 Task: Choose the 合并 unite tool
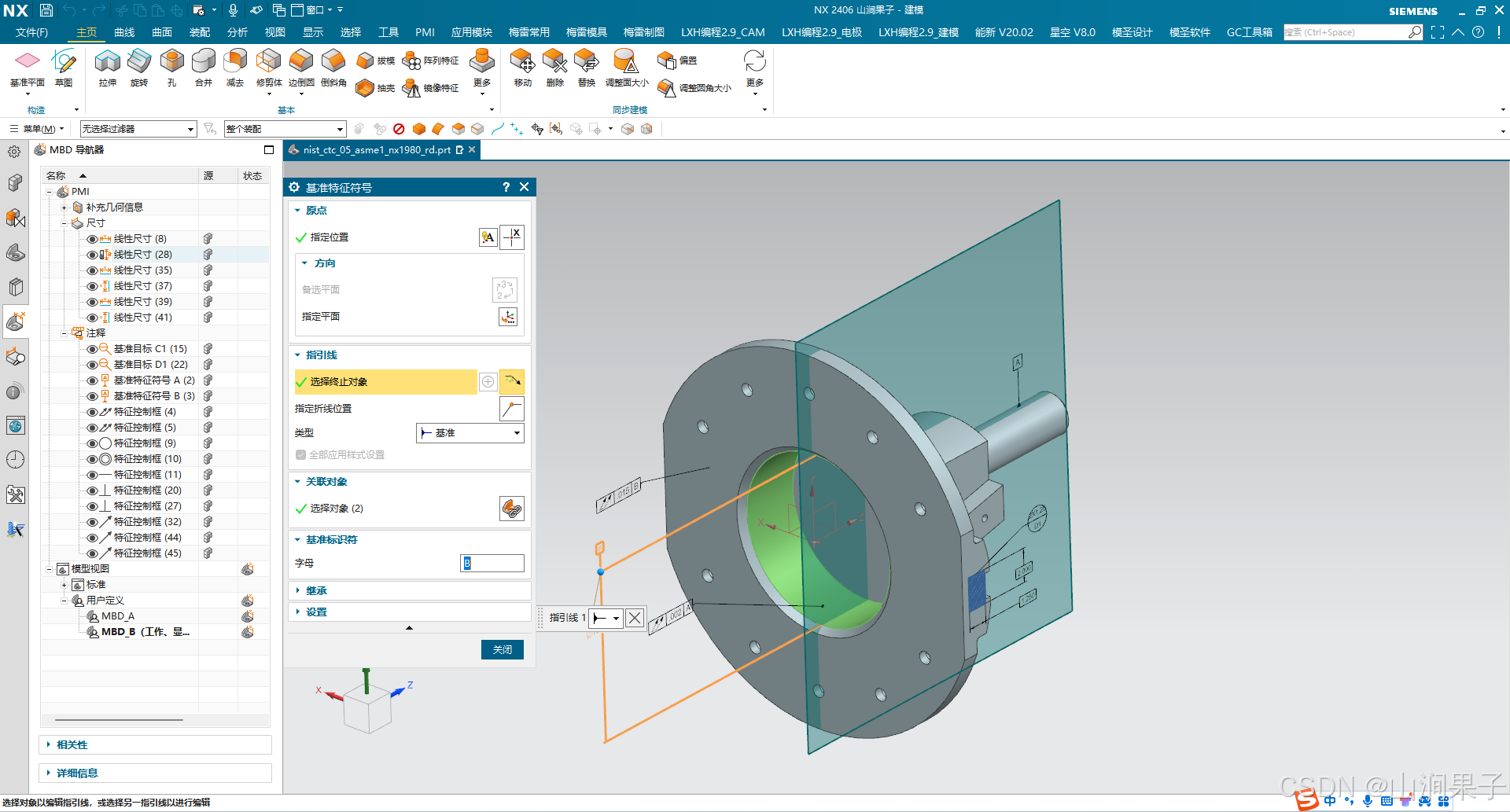pyautogui.click(x=204, y=67)
